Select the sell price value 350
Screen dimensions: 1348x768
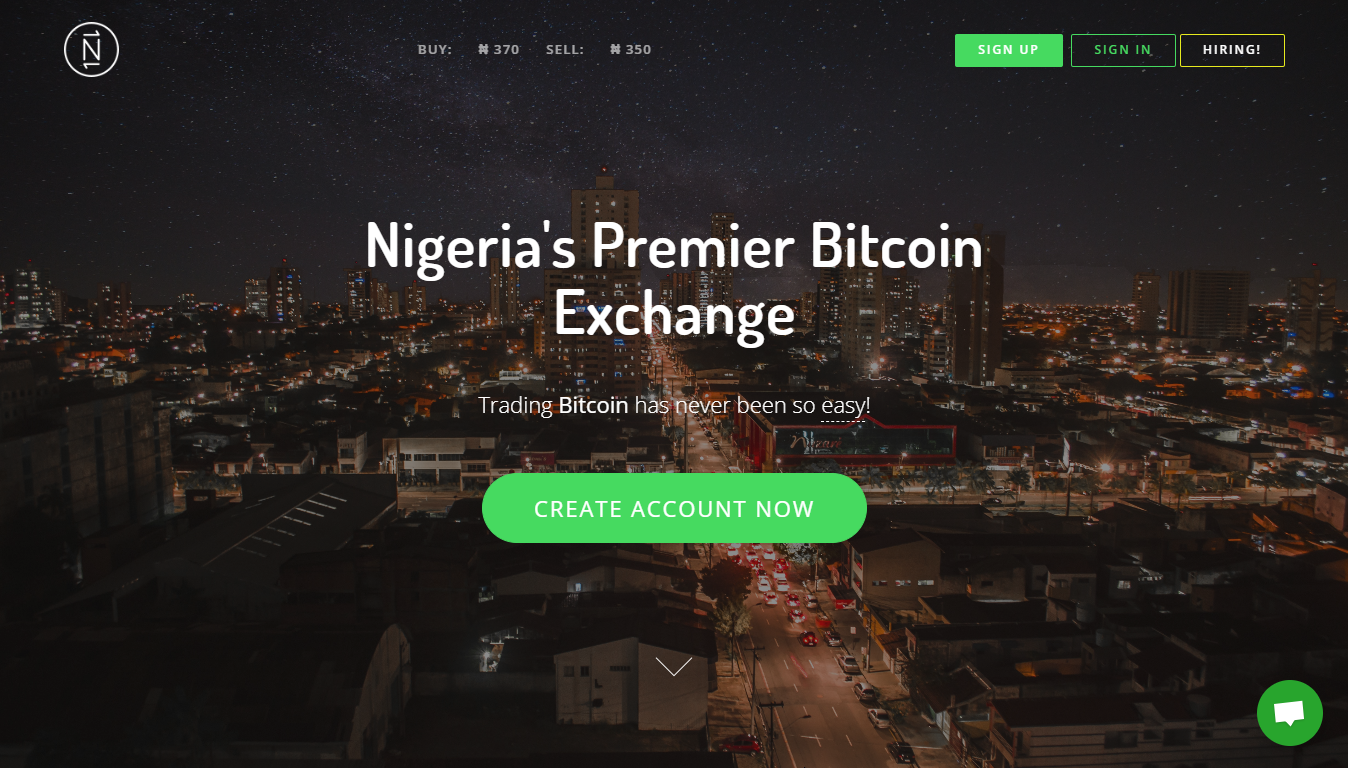point(638,49)
